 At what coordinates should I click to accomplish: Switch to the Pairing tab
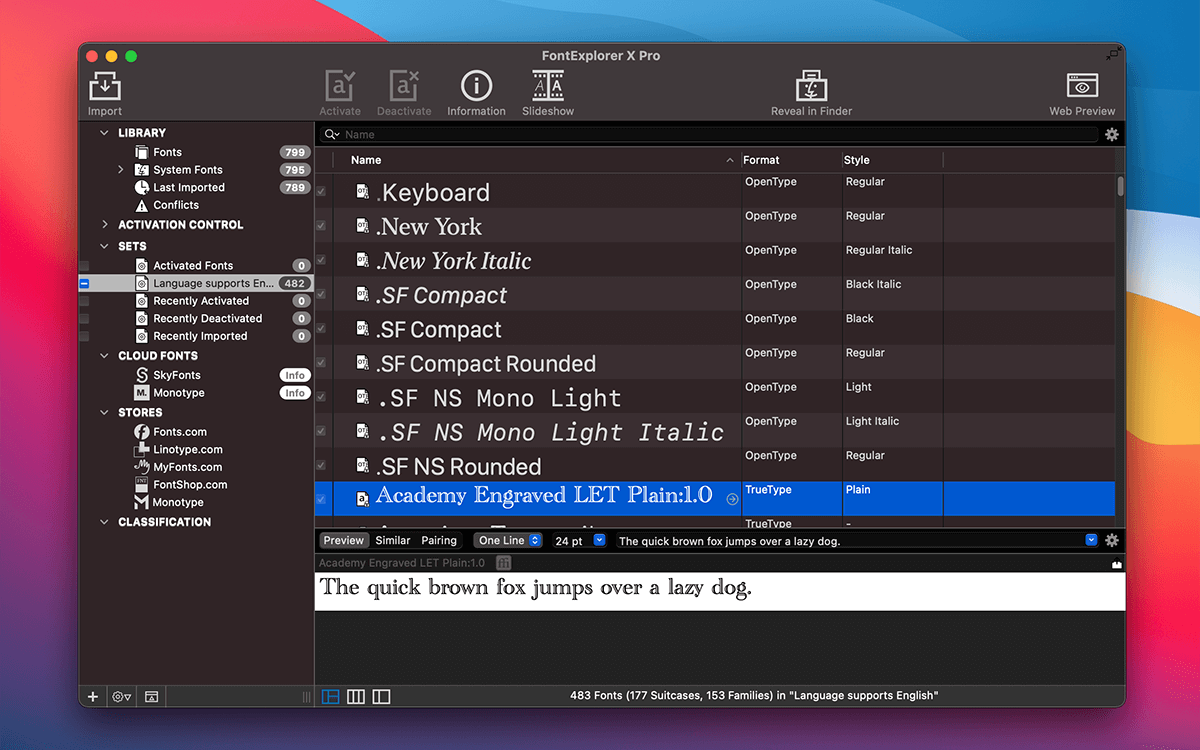pyautogui.click(x=439, y=540)
